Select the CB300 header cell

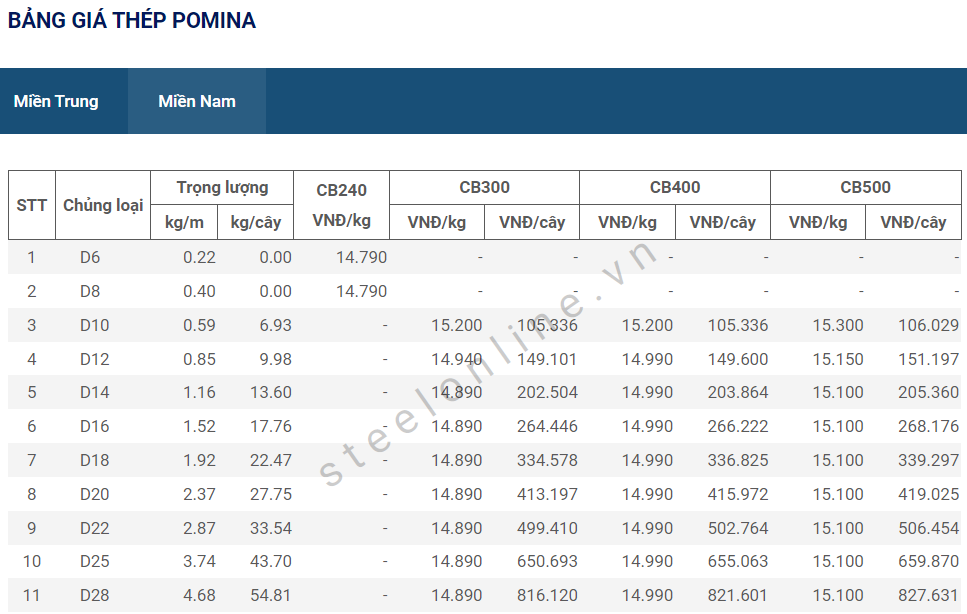tap(484, 187)
